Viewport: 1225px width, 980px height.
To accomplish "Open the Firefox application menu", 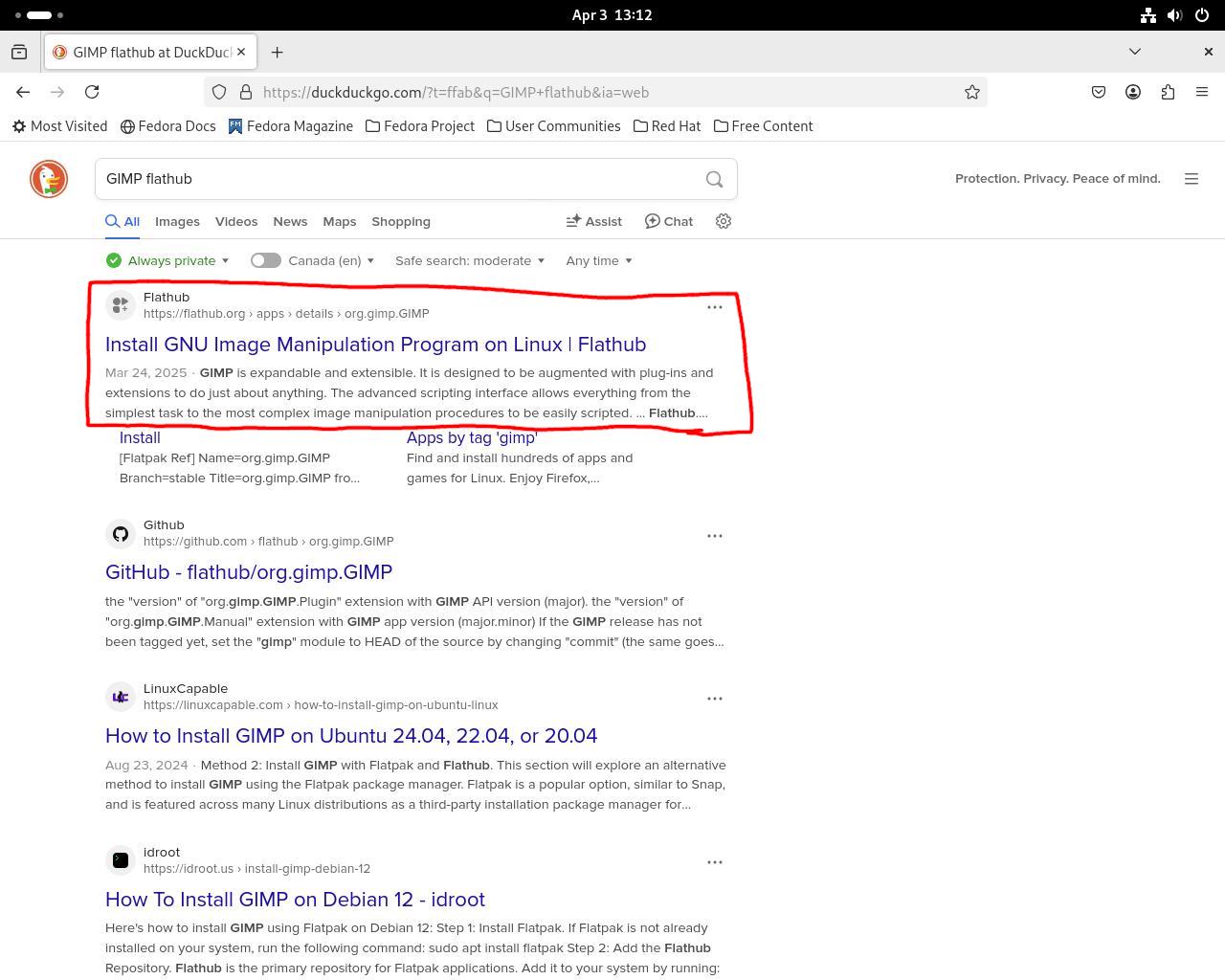I will point(1202,92).
